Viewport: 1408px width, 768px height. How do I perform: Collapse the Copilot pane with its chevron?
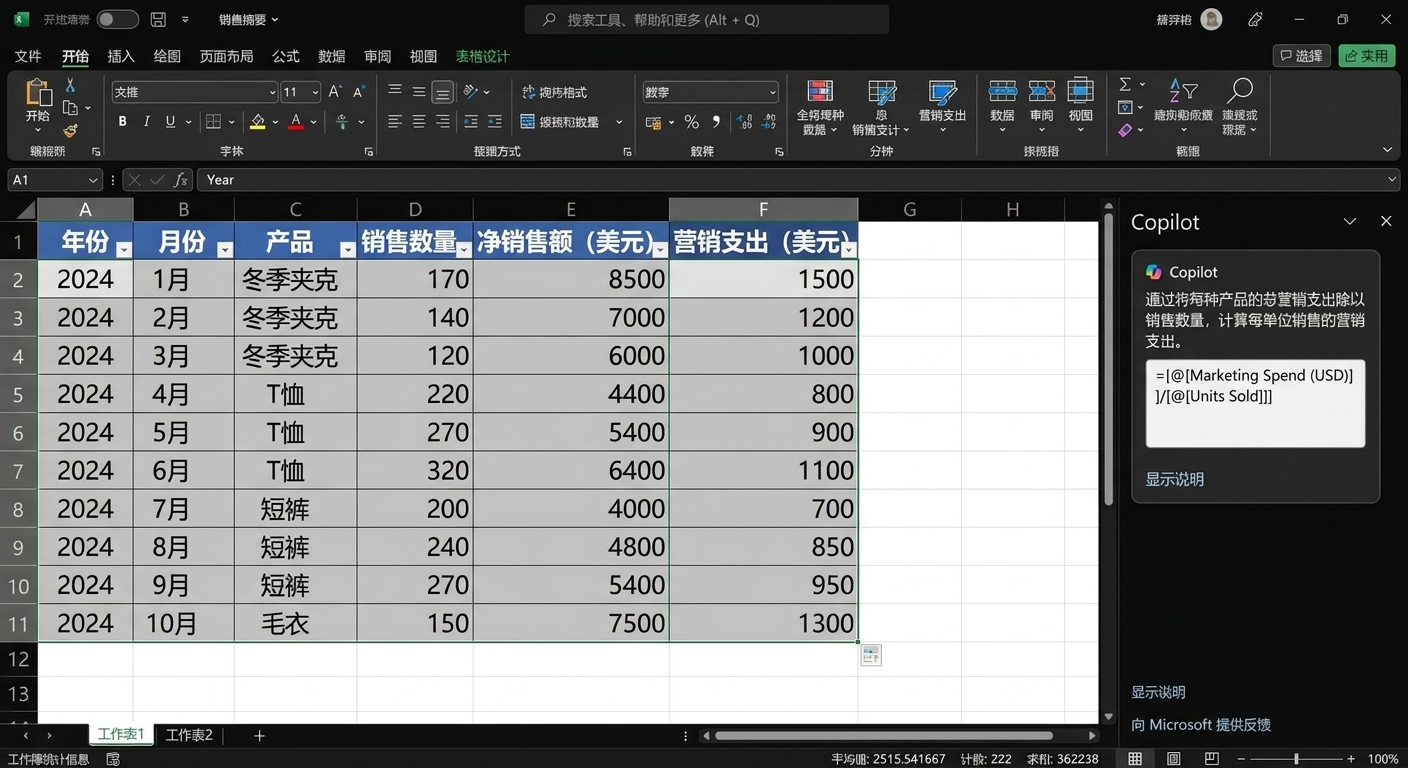point(1350,221)
